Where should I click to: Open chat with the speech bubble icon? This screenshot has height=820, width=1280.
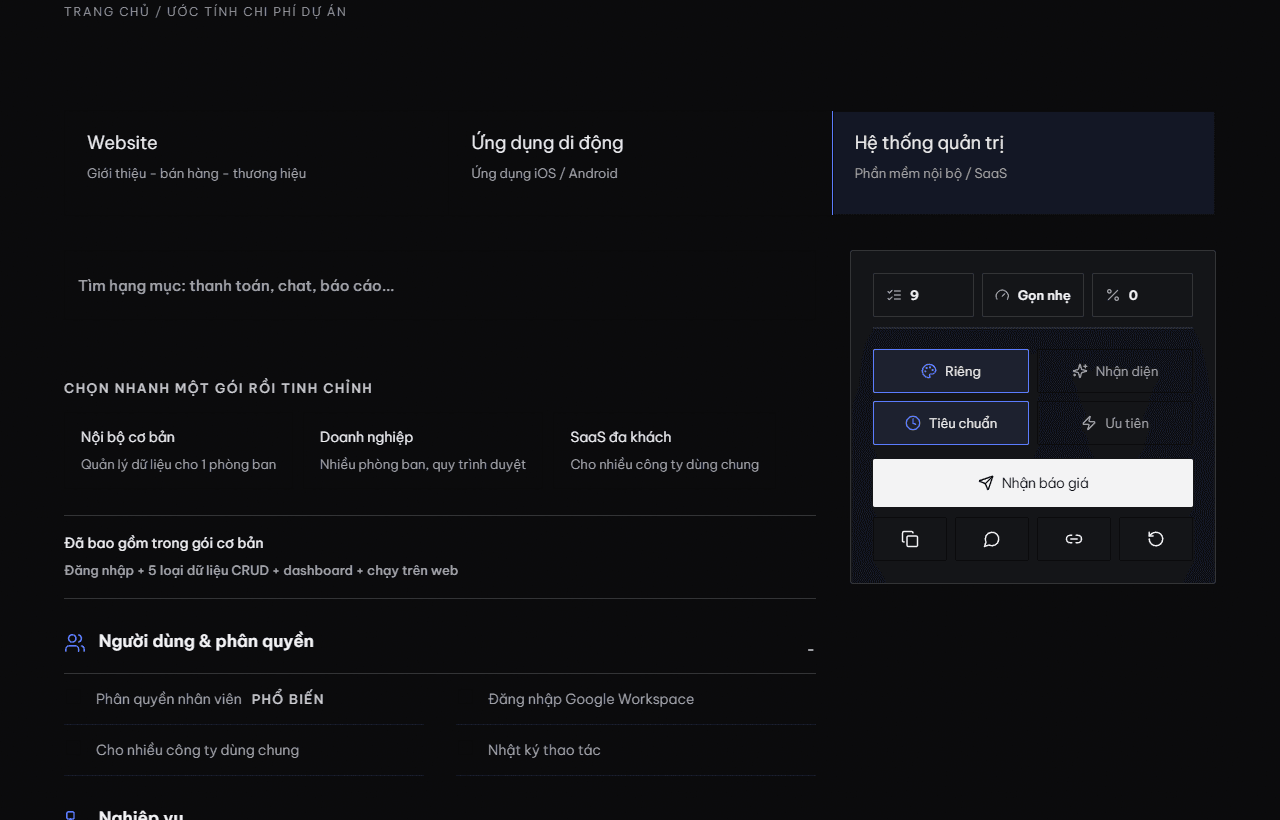[x=992, y=539]
